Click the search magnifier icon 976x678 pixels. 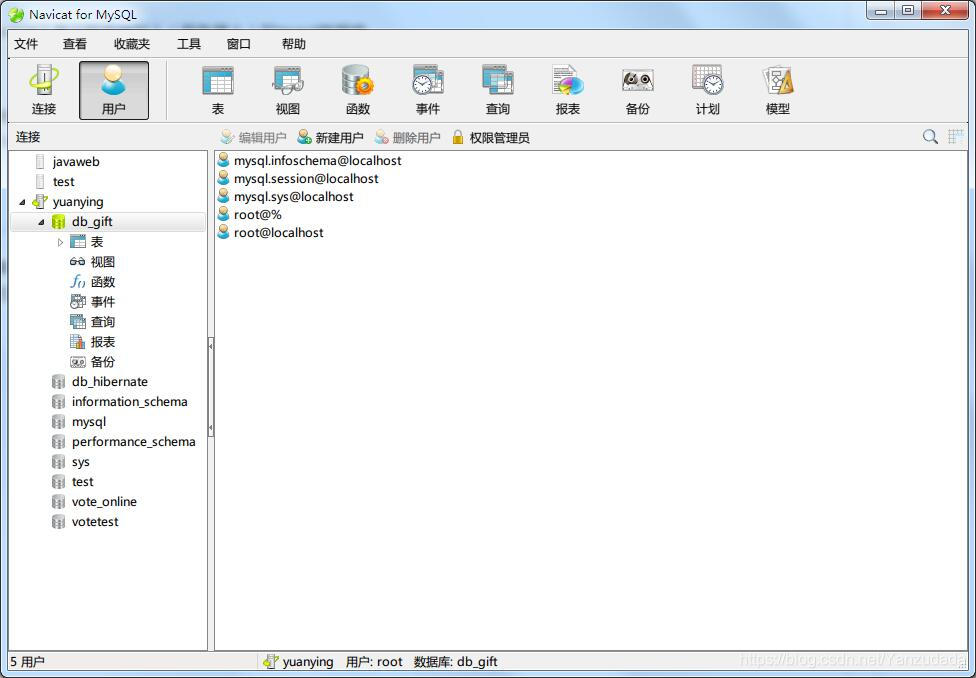[x=930, y=137]
